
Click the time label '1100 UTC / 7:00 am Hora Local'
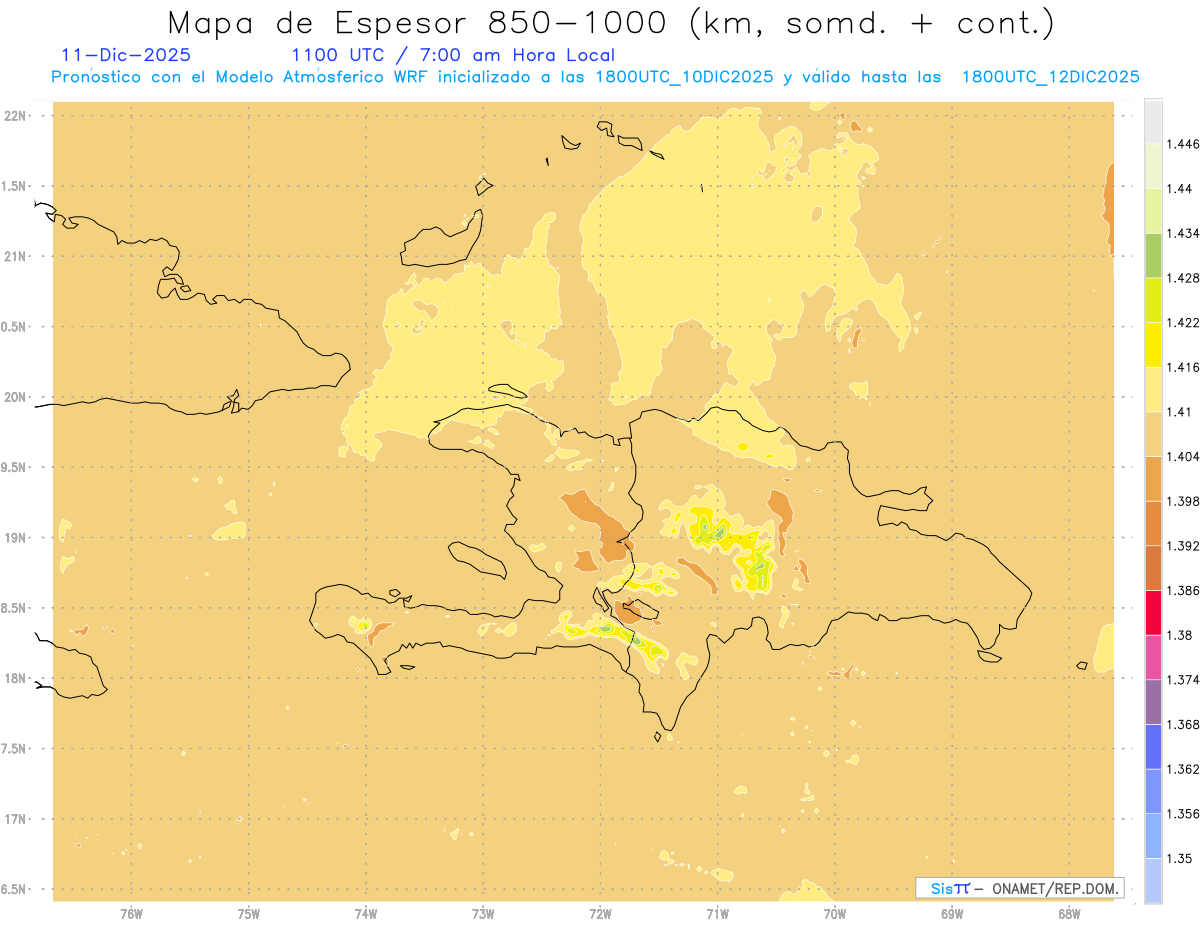point(453,55)
